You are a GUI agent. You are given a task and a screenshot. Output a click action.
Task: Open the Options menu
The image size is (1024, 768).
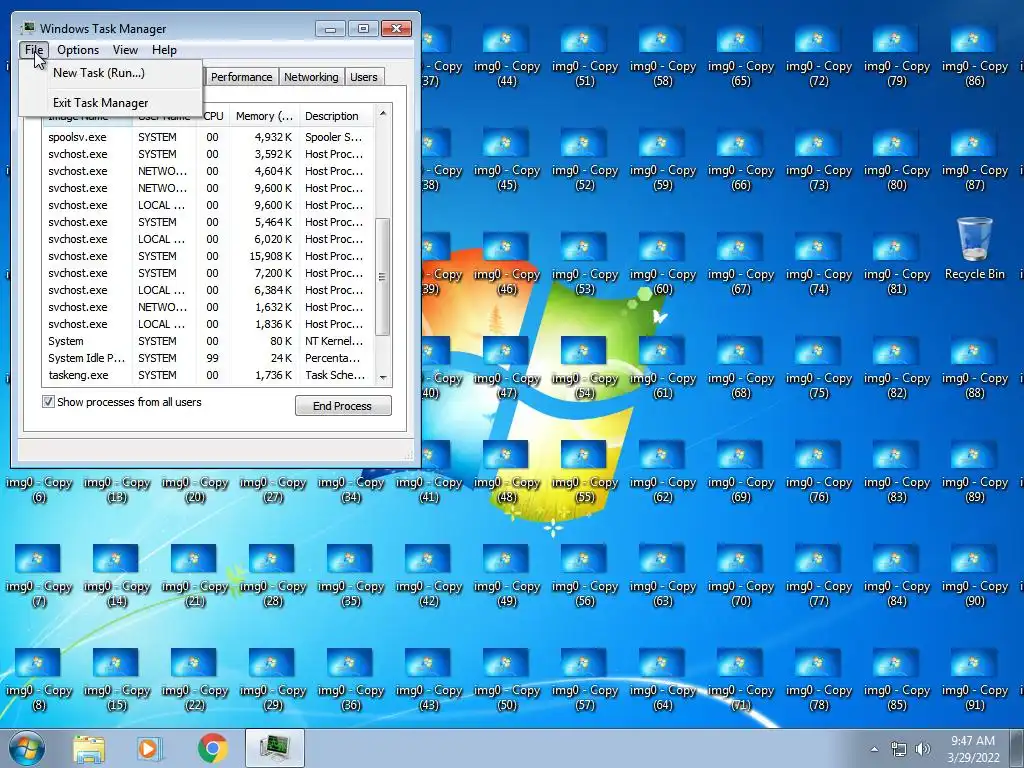[x=78, y=50]
